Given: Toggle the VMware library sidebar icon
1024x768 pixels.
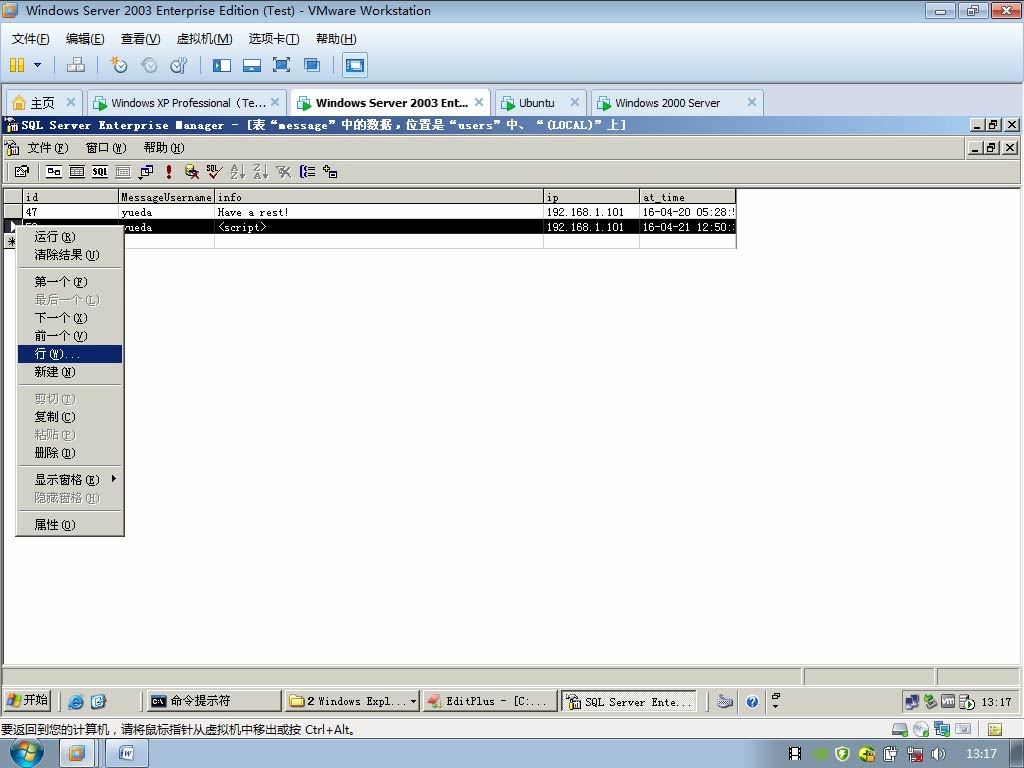Looking at the screenshot, I should pos(222,65).
